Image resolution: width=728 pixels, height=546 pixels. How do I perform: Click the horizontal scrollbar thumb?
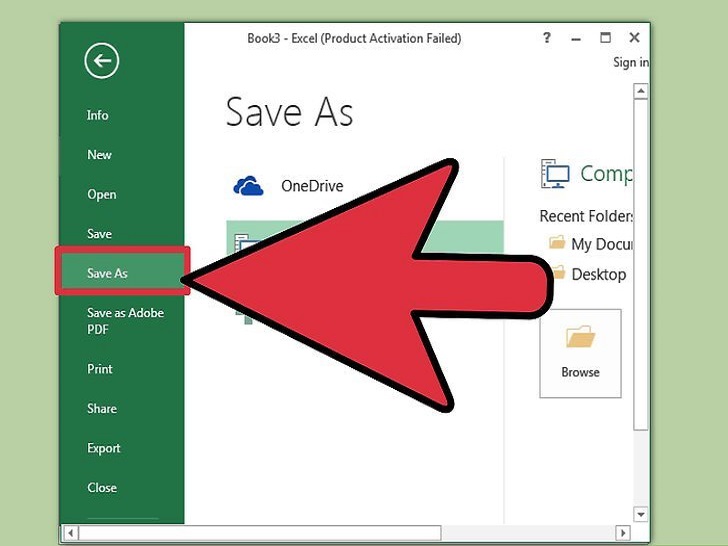[260, 533]
